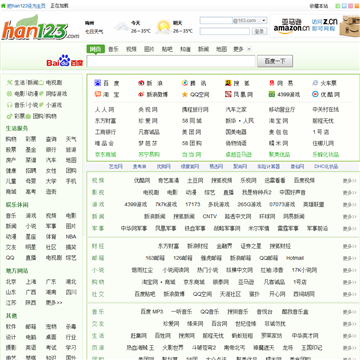Screen dimensions: 360x360
Task: Click tomorrow's sunny weather icon
Action: click(164, 27)
